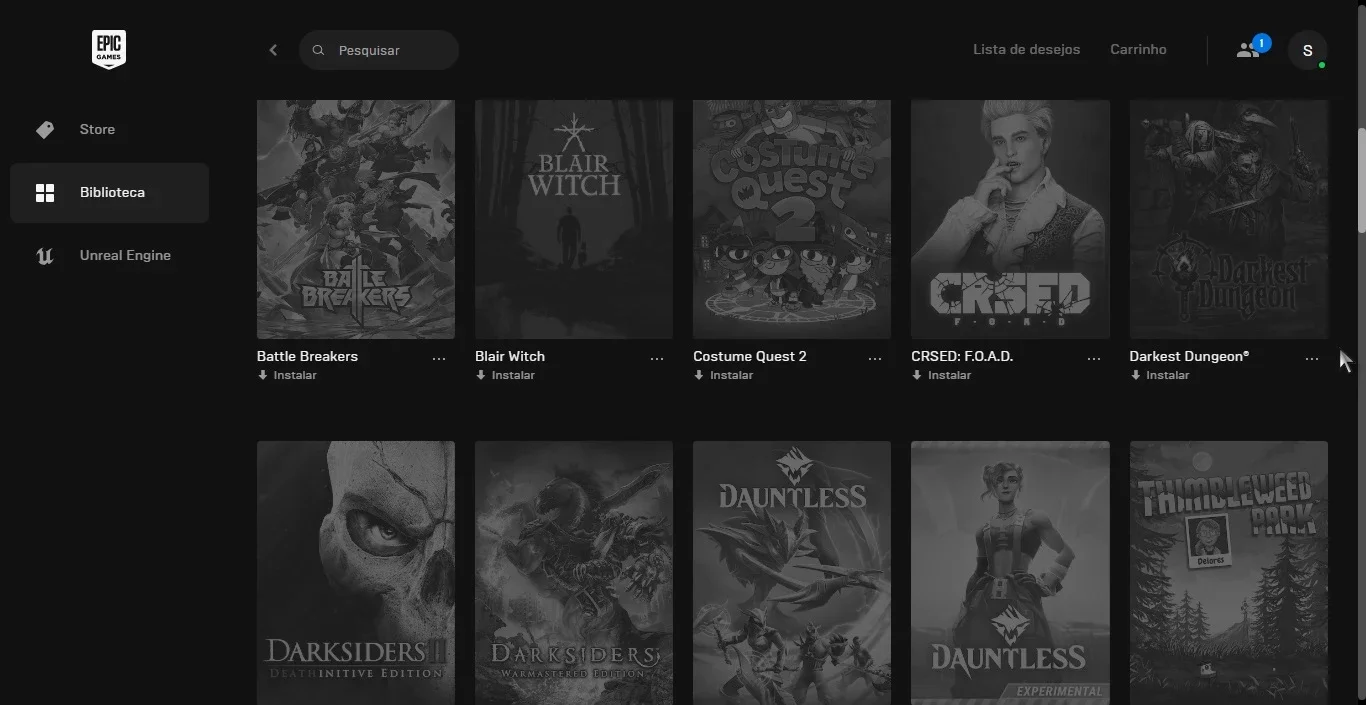This screenshot has width=1366, height=705.
Task: Open the Battle Breakers cover art
Action: click(356, 219)
